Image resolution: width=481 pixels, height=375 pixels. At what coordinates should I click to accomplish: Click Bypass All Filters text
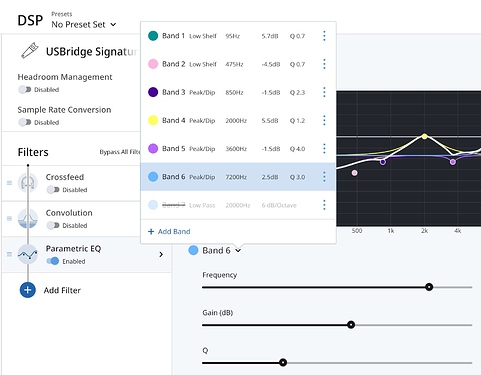pyautogui.click(x=120, y=152)
